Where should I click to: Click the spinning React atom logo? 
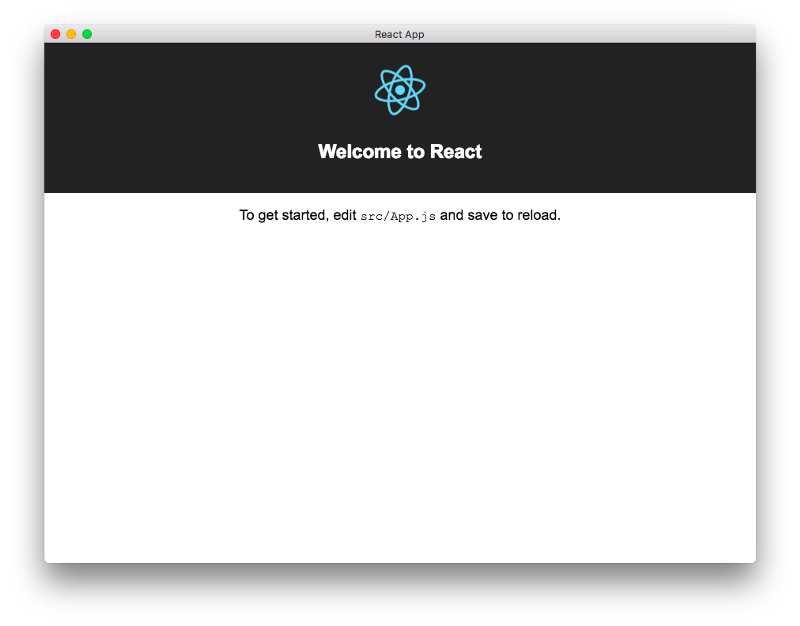coord(399,90)
